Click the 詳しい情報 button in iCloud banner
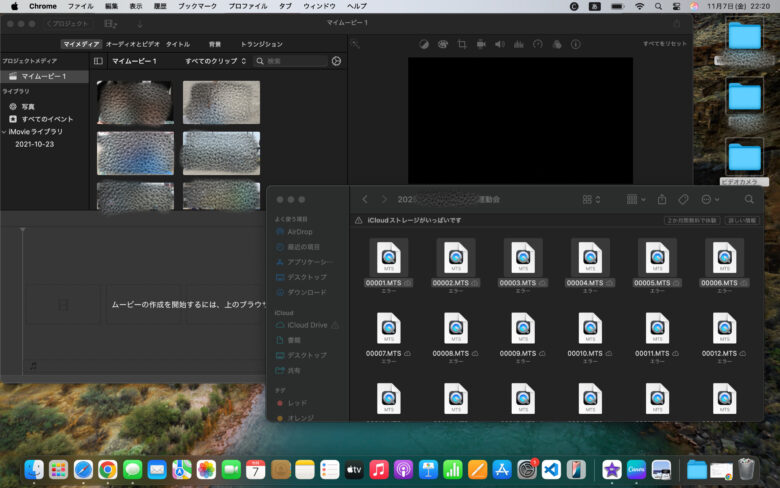Viewport: 780px width, 488px height. [x=741, y=220]
